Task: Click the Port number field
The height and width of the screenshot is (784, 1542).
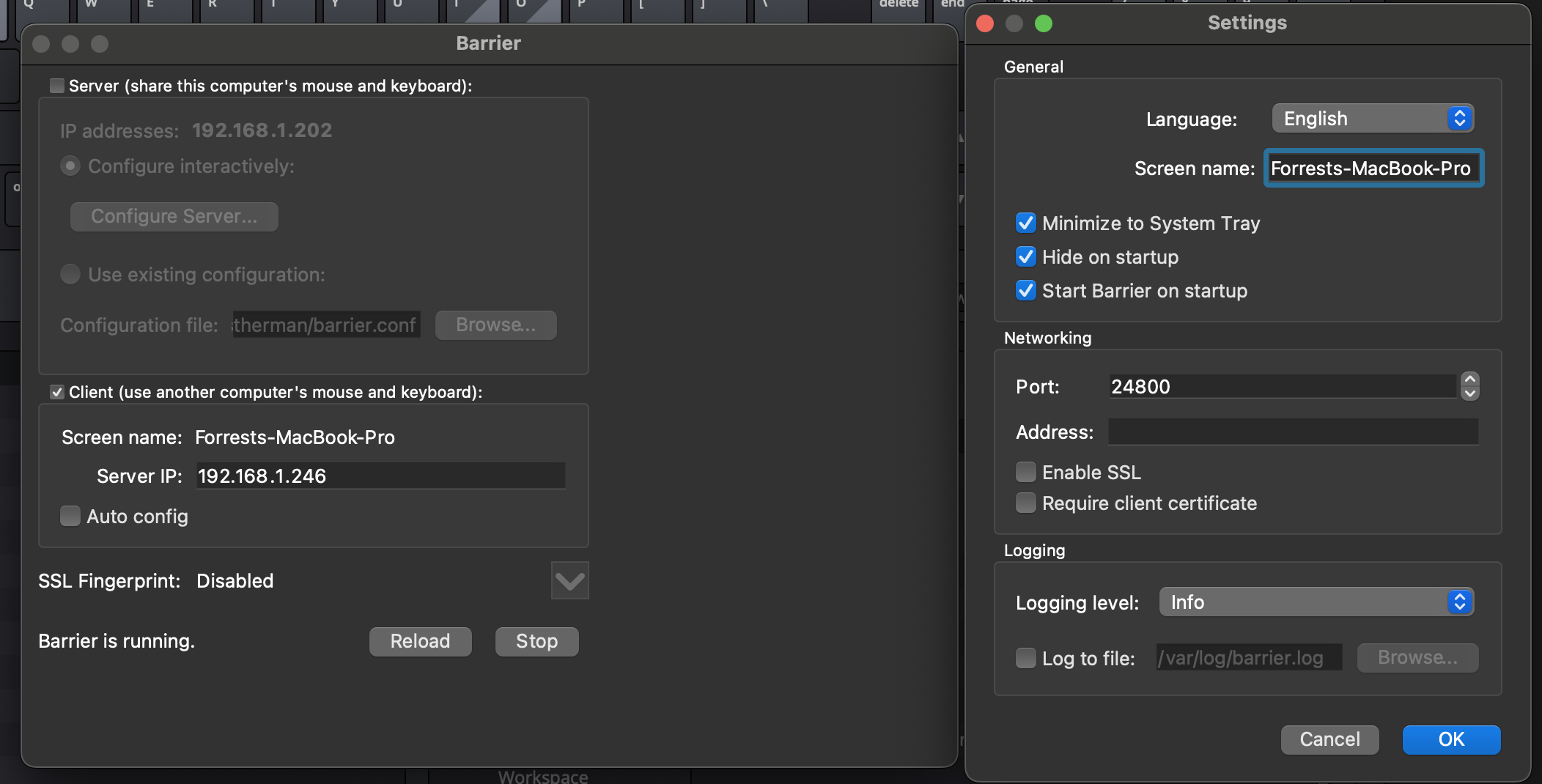Action: point(1283,386)
